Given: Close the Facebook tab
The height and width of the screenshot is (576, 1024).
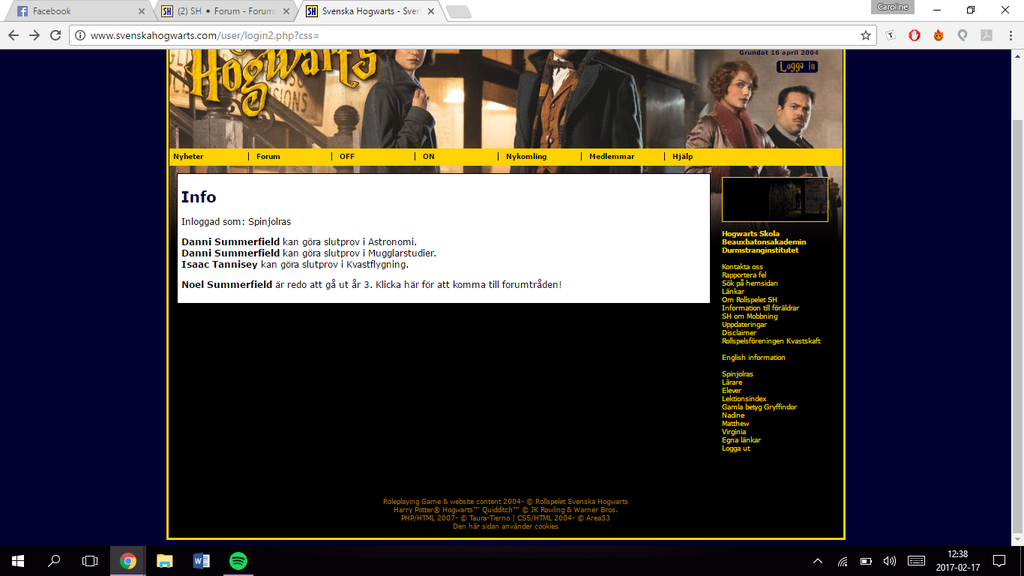Looking at the screenshot, I should (141, 11).
